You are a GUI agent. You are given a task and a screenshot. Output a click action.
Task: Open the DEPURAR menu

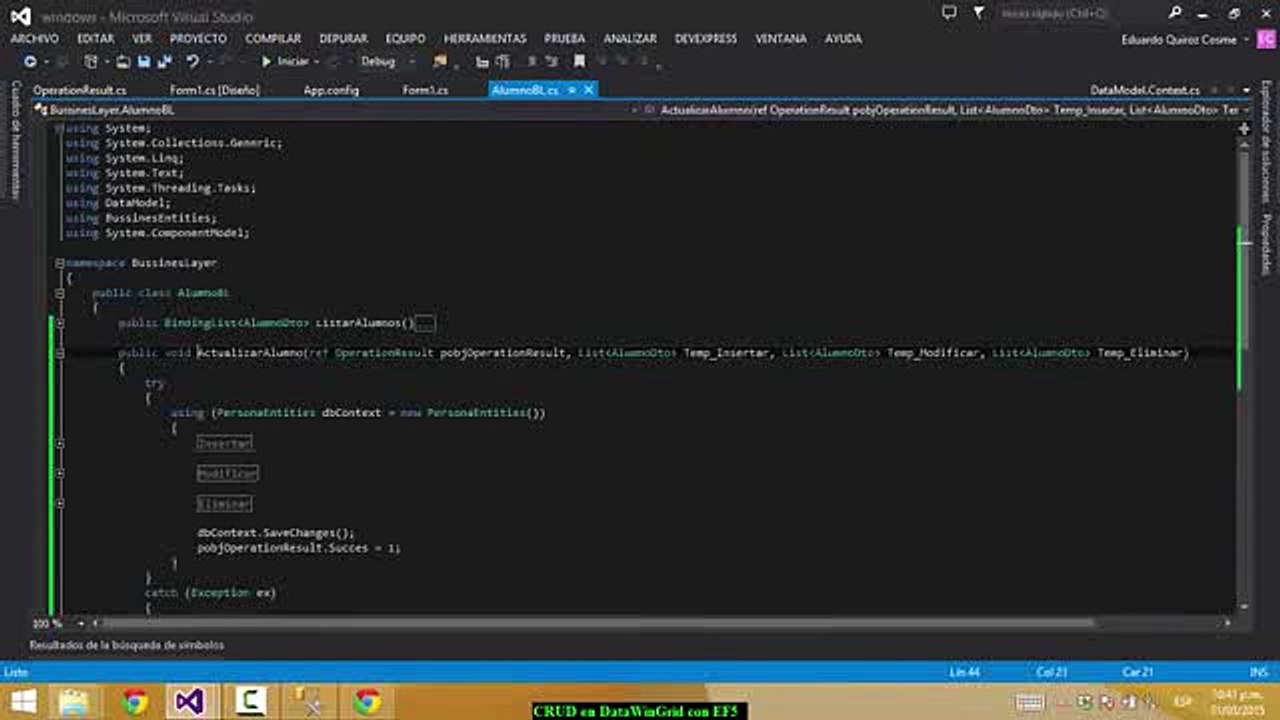point(343,39)
